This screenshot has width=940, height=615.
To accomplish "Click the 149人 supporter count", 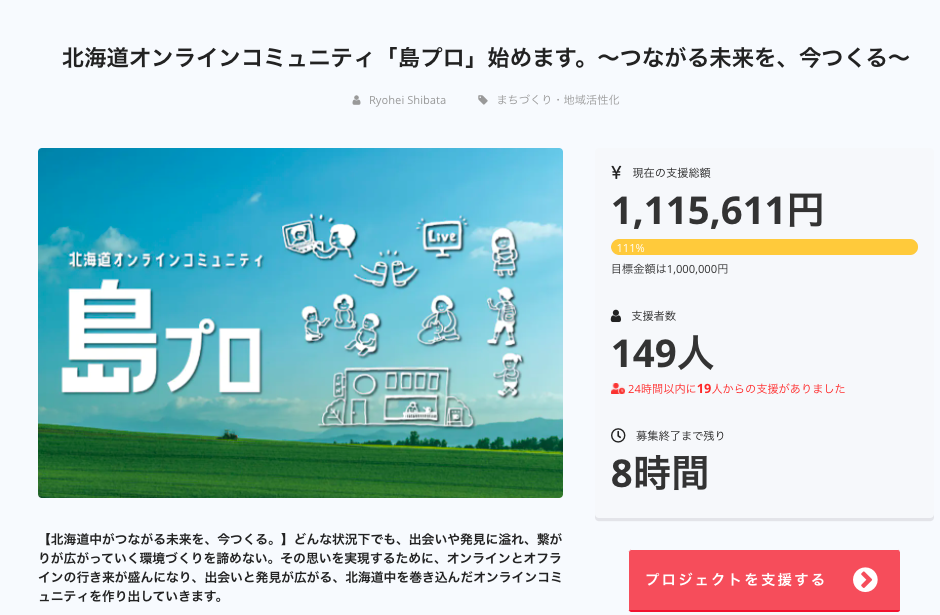I will [x=662, y=353].
